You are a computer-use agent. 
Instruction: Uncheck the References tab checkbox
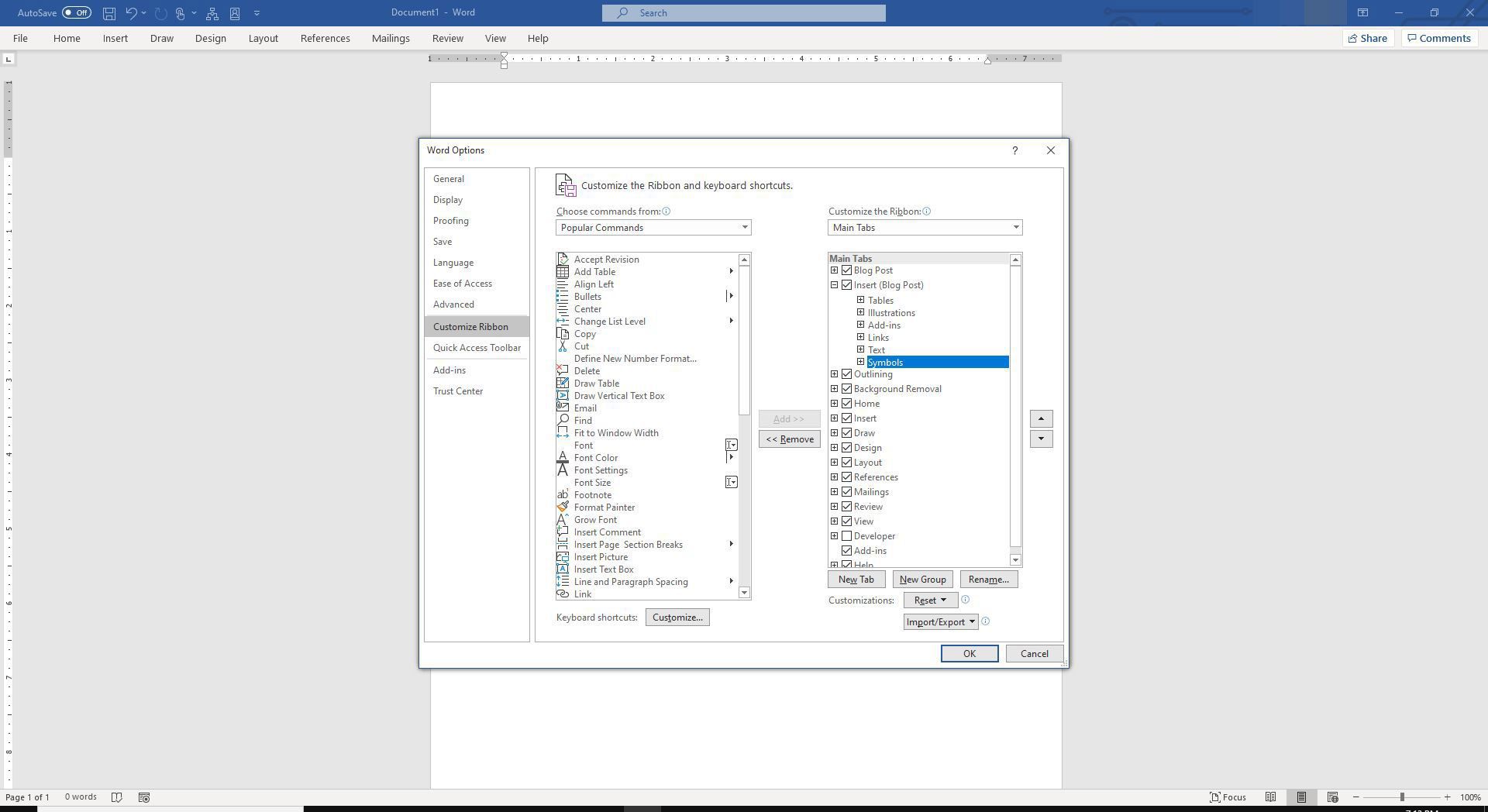pyautogui.click(x=846, y=477)
